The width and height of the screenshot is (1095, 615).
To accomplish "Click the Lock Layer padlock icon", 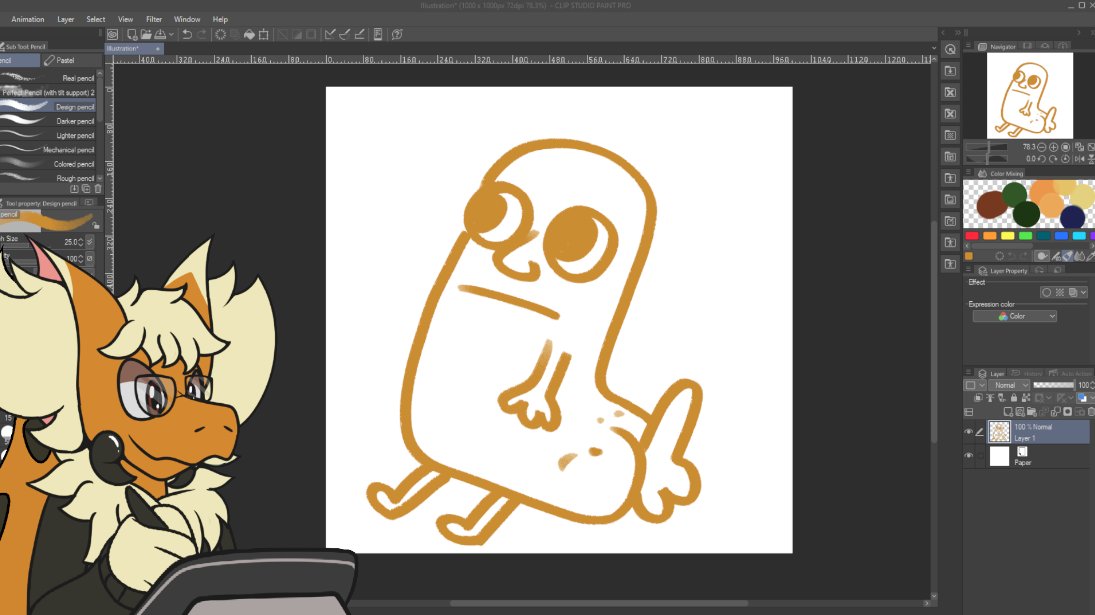I will (1014, 398).
